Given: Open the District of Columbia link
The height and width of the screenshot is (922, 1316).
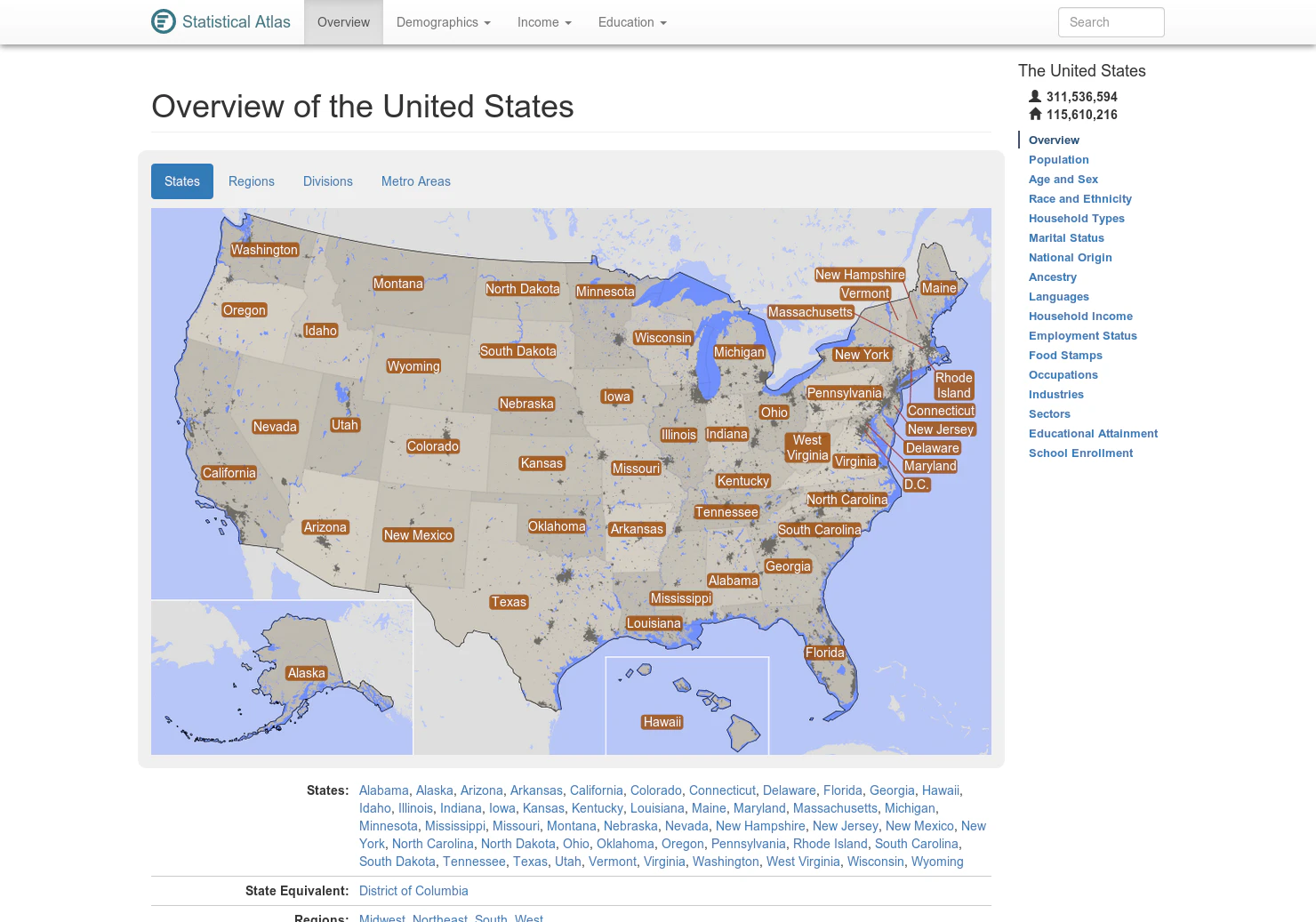Looking at the screenshot, I should coord(413,890).
